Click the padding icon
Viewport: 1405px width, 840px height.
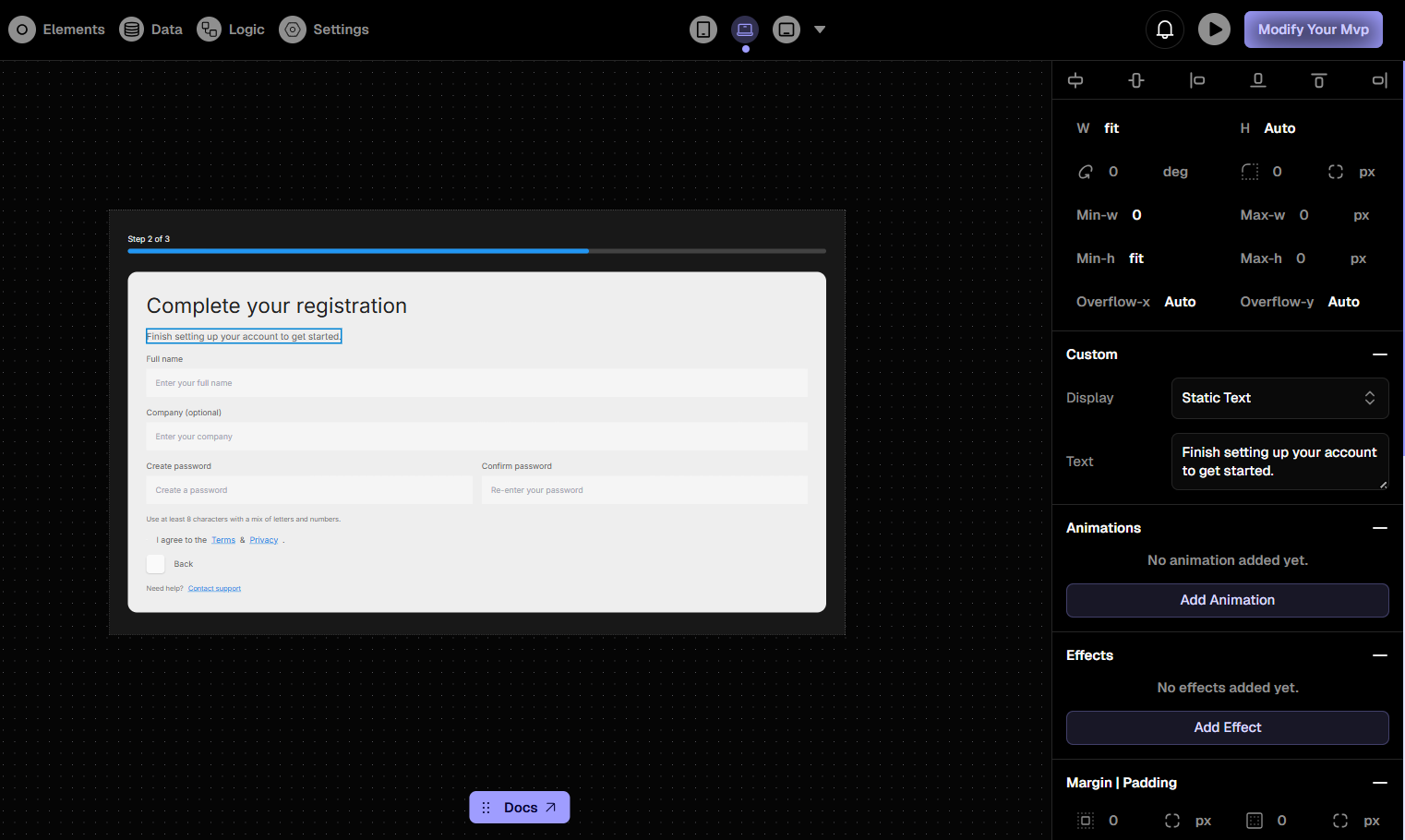[x=1255, y=821]
